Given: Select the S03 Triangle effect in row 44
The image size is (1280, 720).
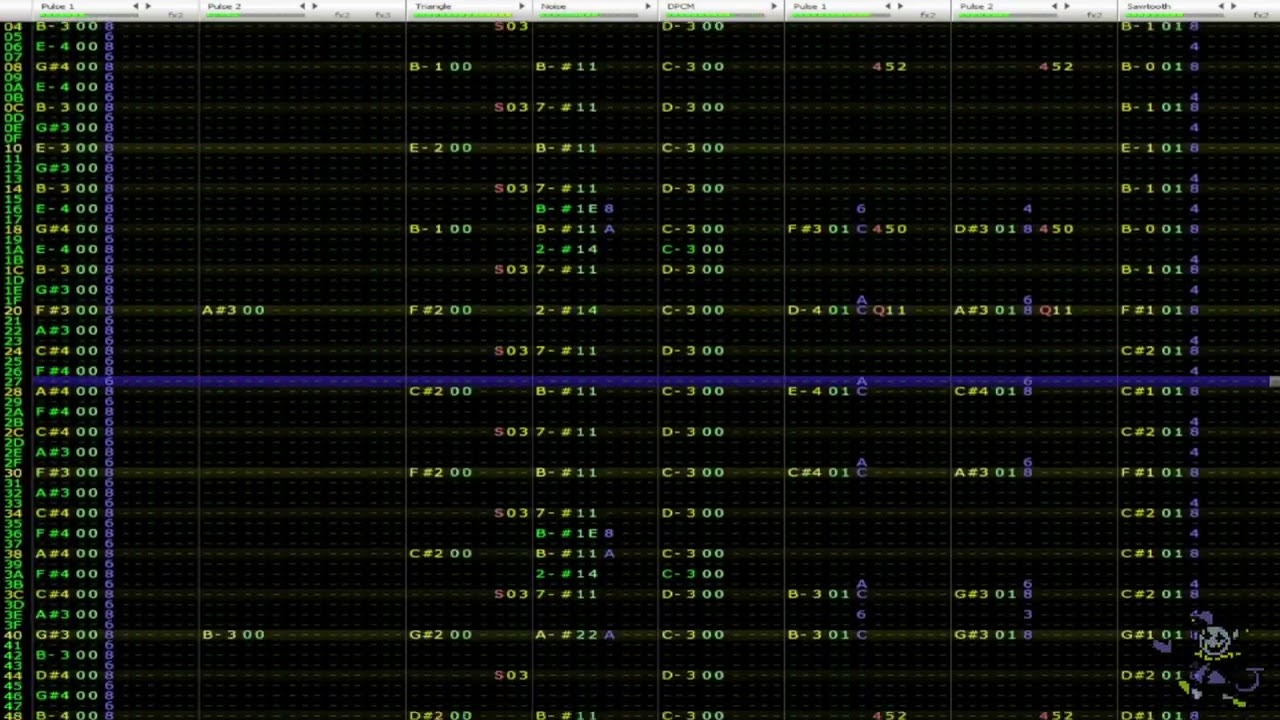Looking at the screenshot, I should click(511, 675).
